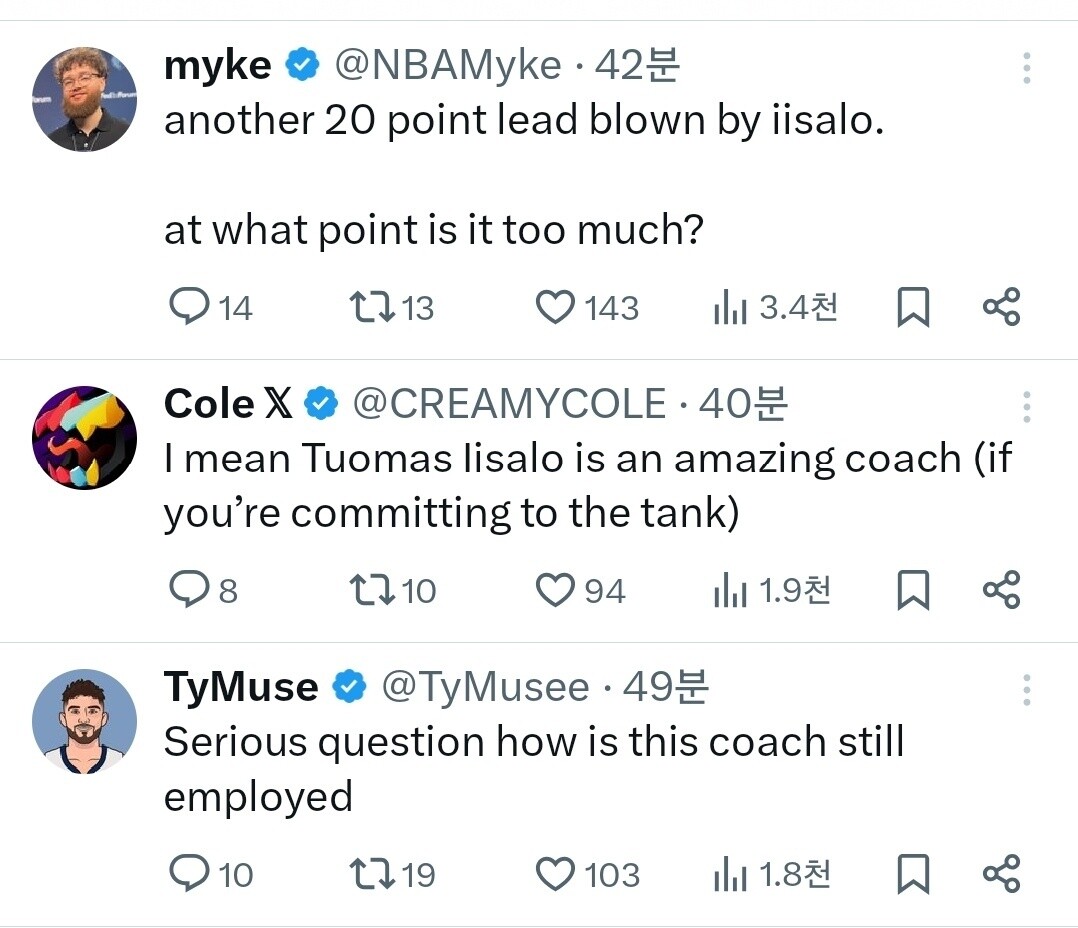Bookmark Cole's tank tweet
1078x928 pixels.
[912, 590]
